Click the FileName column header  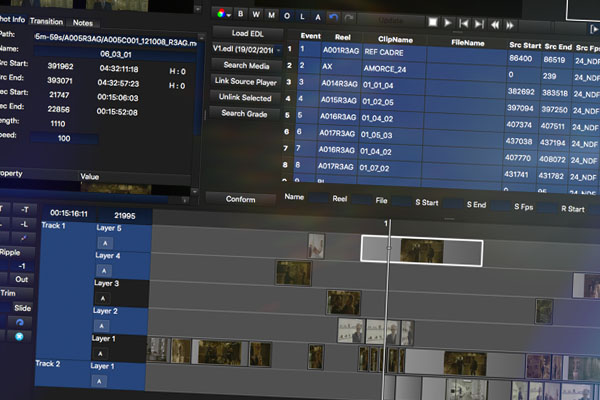point(468,43)
